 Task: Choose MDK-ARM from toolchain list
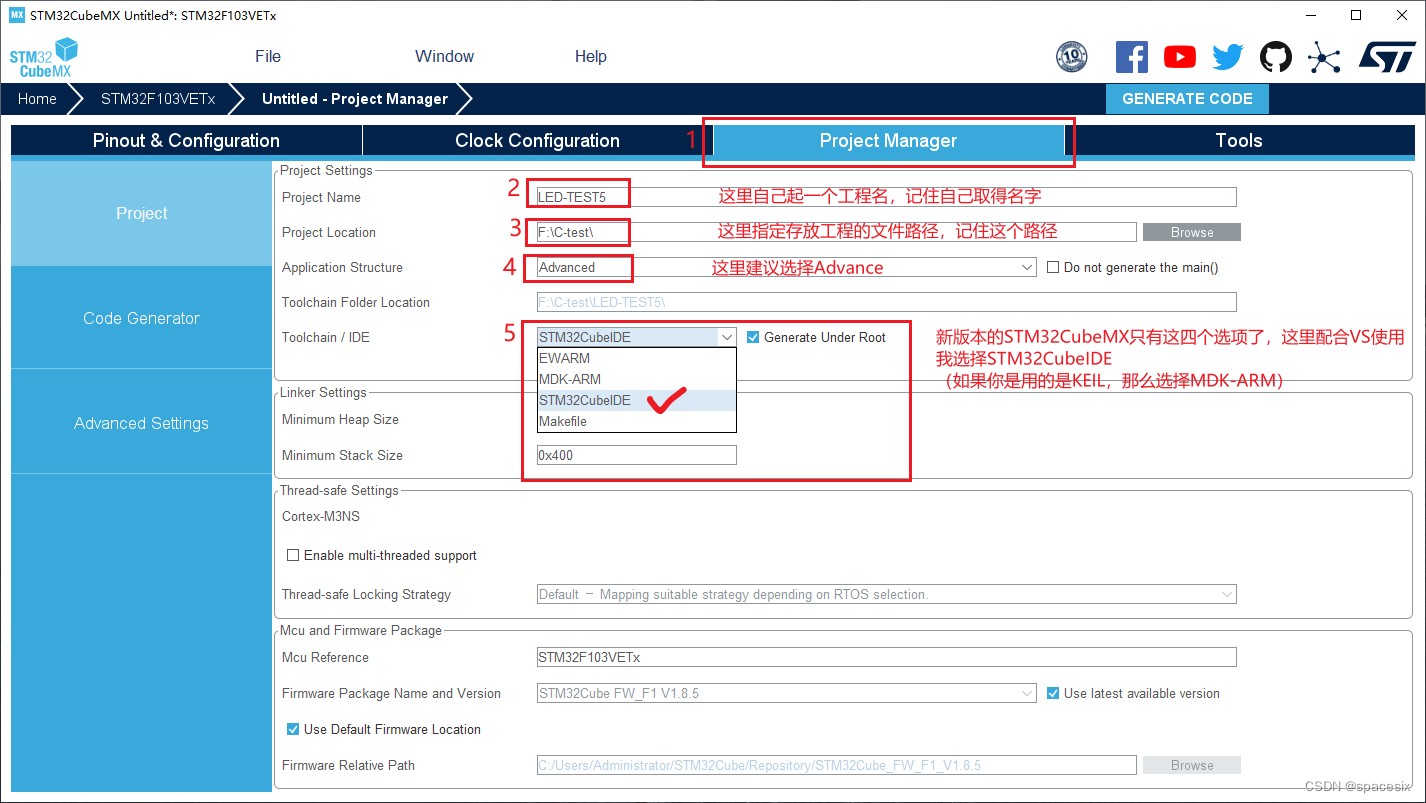click(636, 379)
